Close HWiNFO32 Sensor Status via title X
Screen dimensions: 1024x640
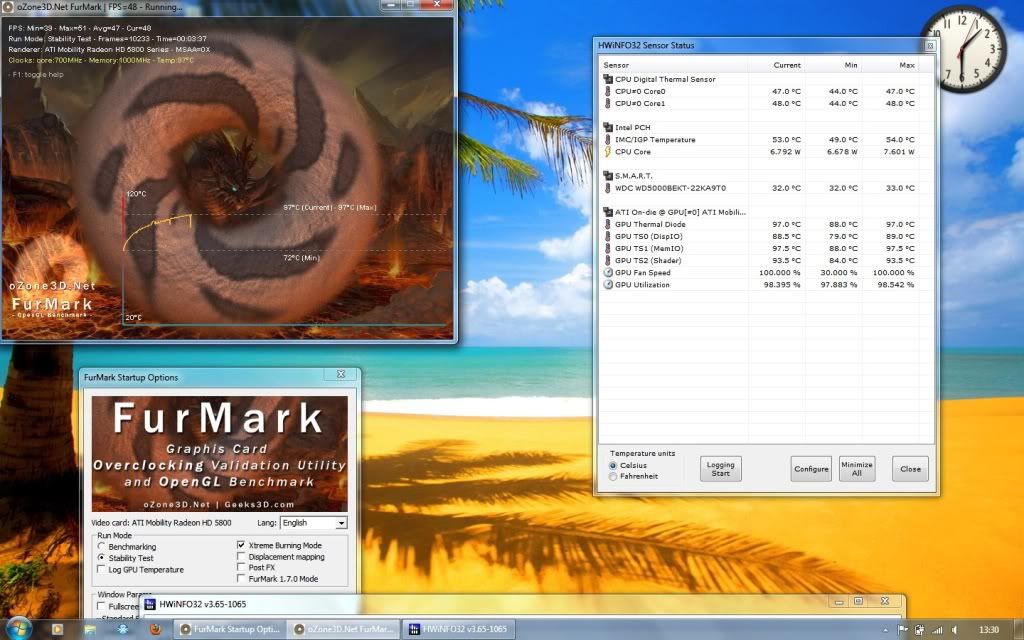tap(930, 46)
